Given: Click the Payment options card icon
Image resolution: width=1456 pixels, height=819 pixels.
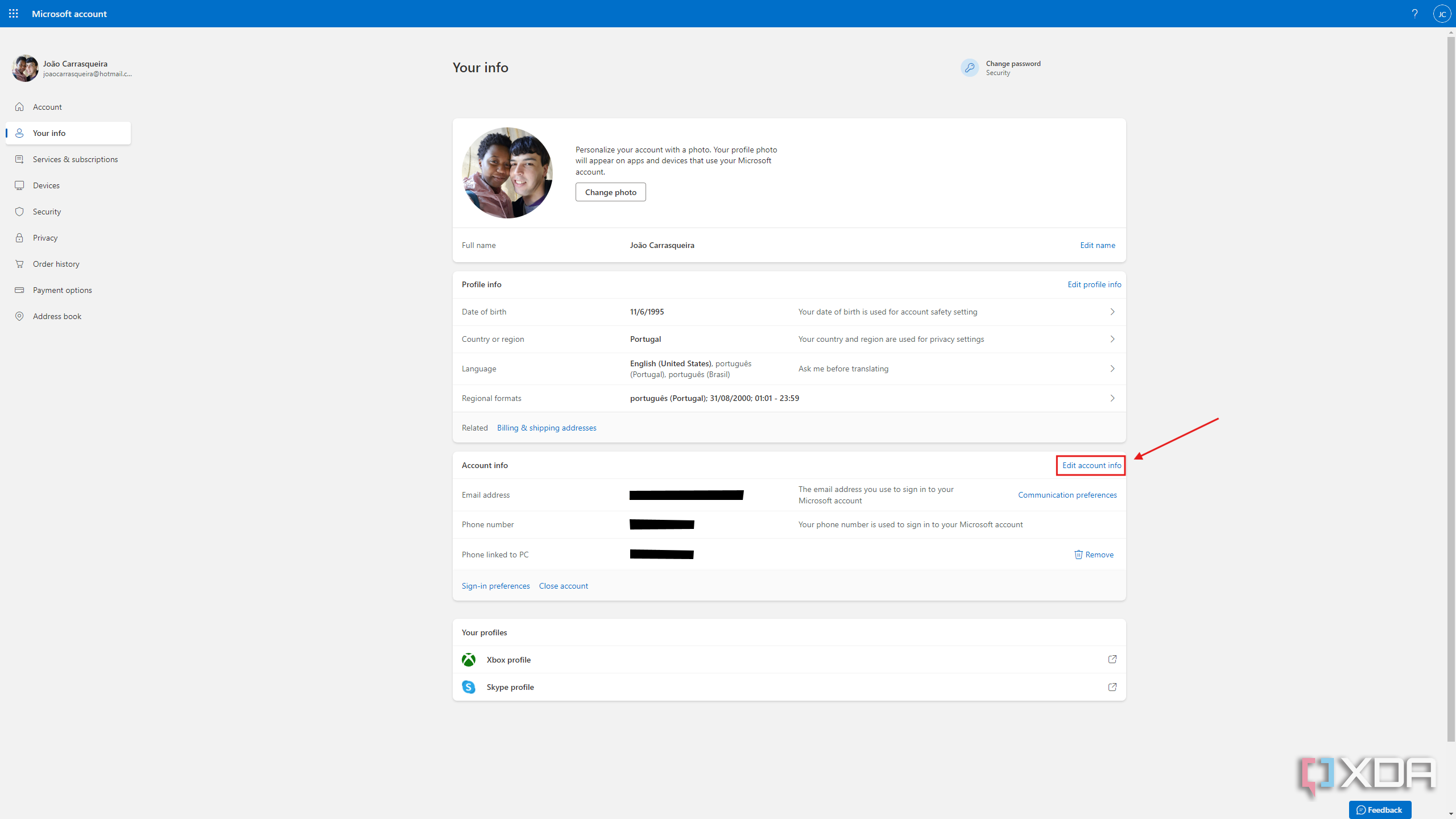Looking at the screenshot, I should tap(19, 289).
